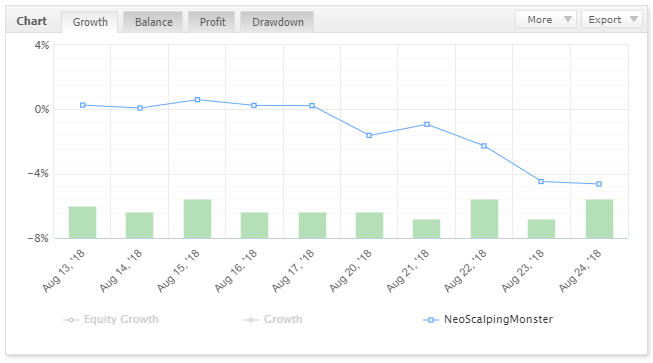
Task: Select the Aug 21 line data point
Action: coord(427,124)
